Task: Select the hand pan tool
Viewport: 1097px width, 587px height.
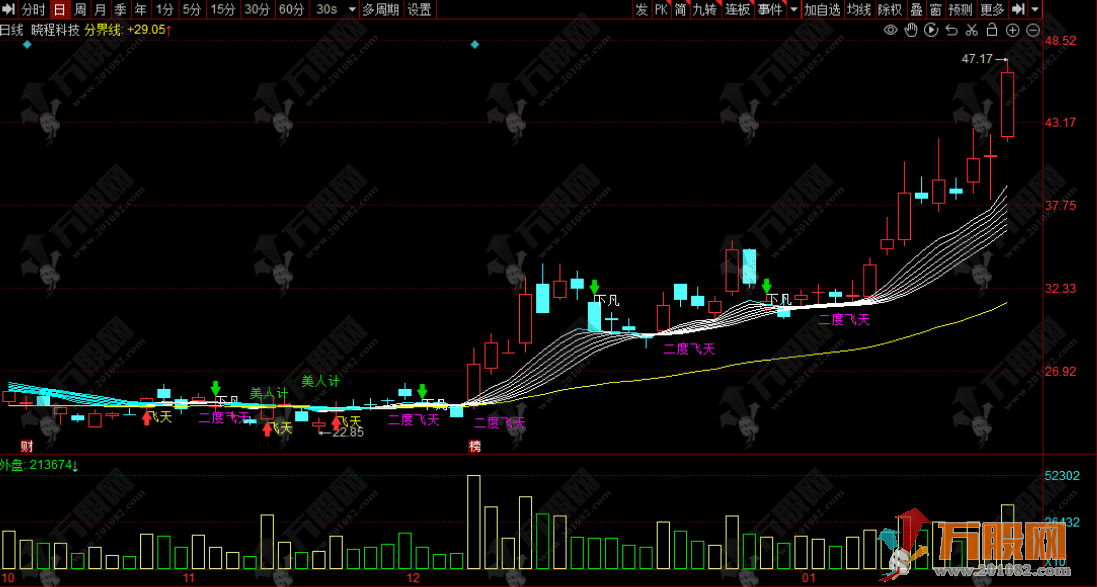Action: pyautogui.click(x=911, y=30)
